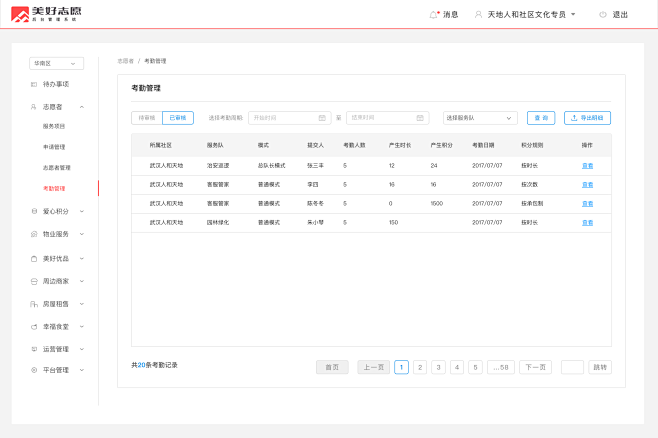Click the 首页 first page button

click(332, 367)
